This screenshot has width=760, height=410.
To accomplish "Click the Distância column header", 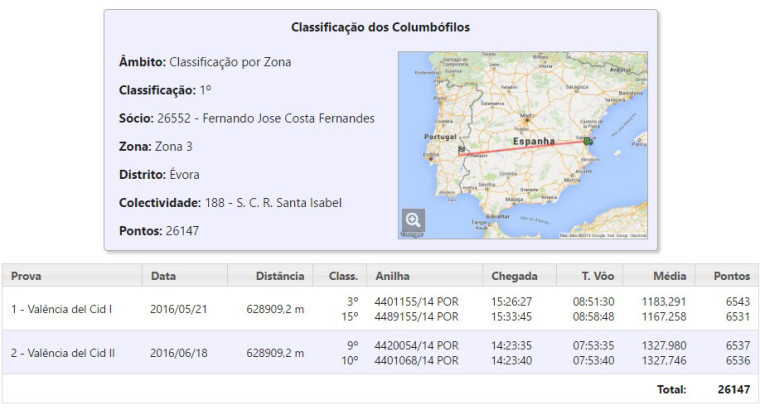I will (x=279, y=275).
